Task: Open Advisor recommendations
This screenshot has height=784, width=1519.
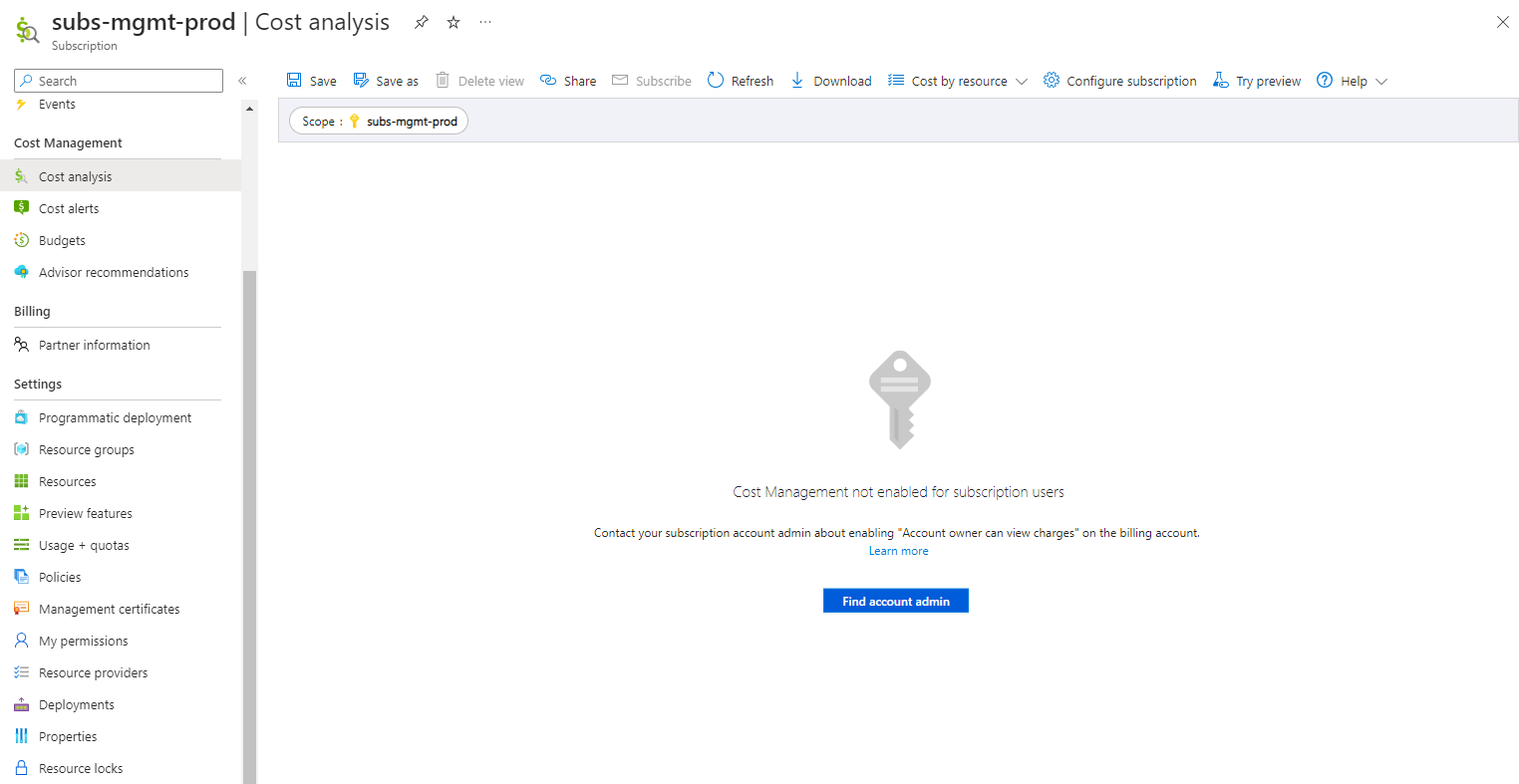Action: click(x=120, y=272)
